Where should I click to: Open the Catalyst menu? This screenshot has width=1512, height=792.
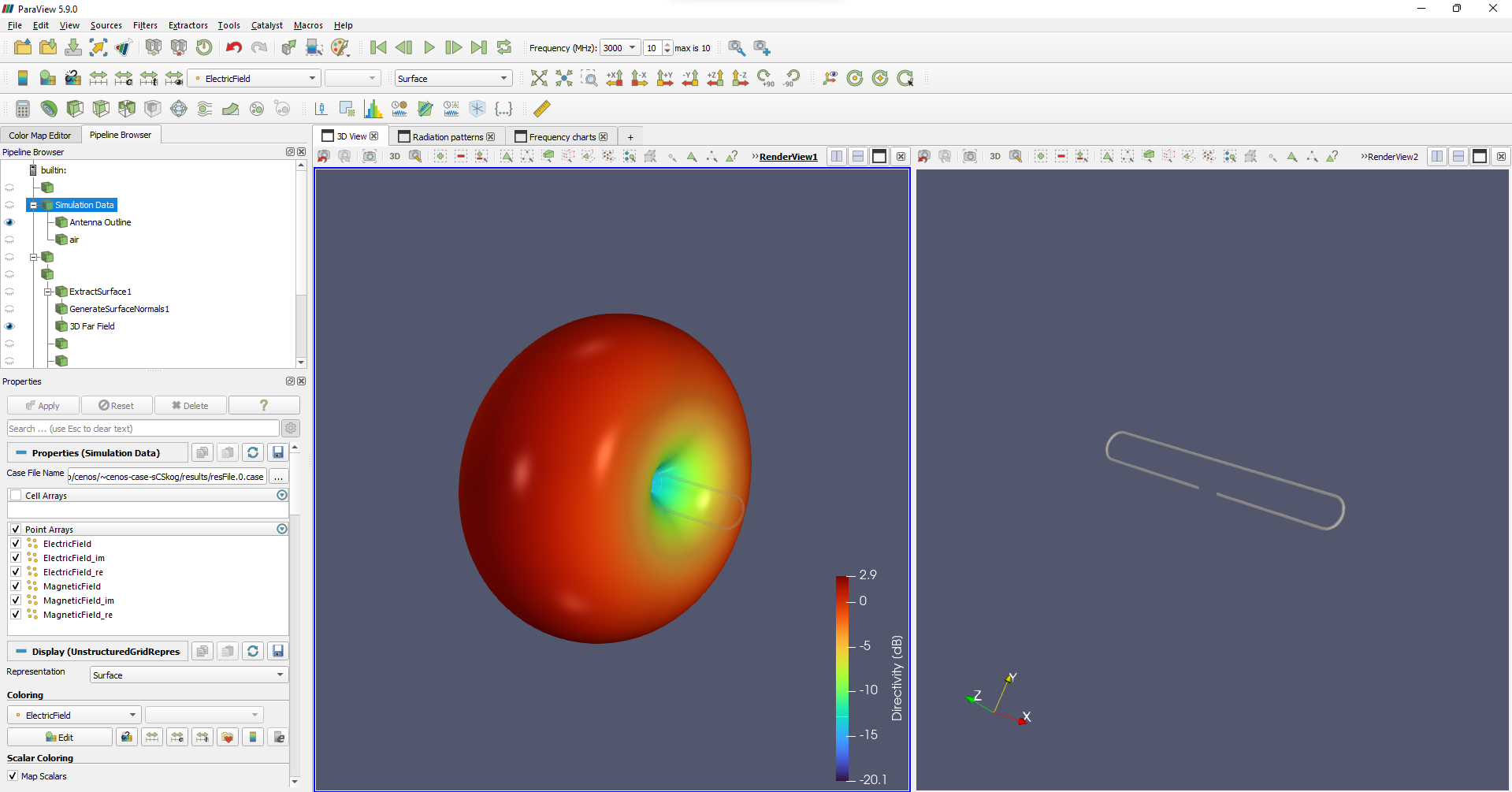(266, 25)
